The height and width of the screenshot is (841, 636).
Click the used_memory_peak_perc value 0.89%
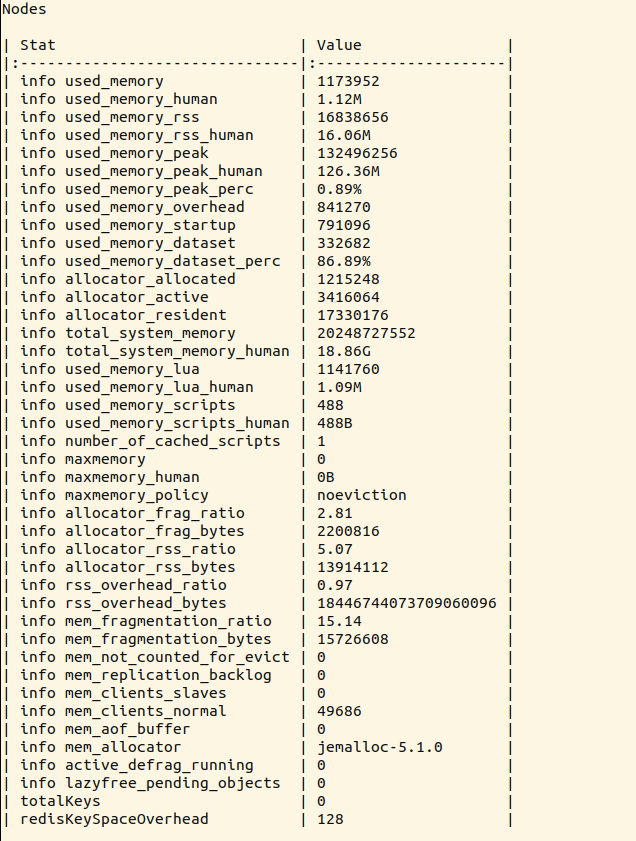pos(339,189)
